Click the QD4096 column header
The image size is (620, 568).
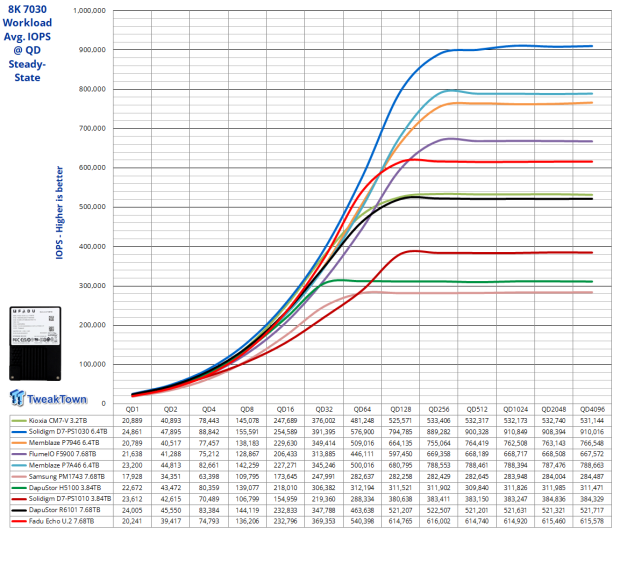tap(592, 410)
